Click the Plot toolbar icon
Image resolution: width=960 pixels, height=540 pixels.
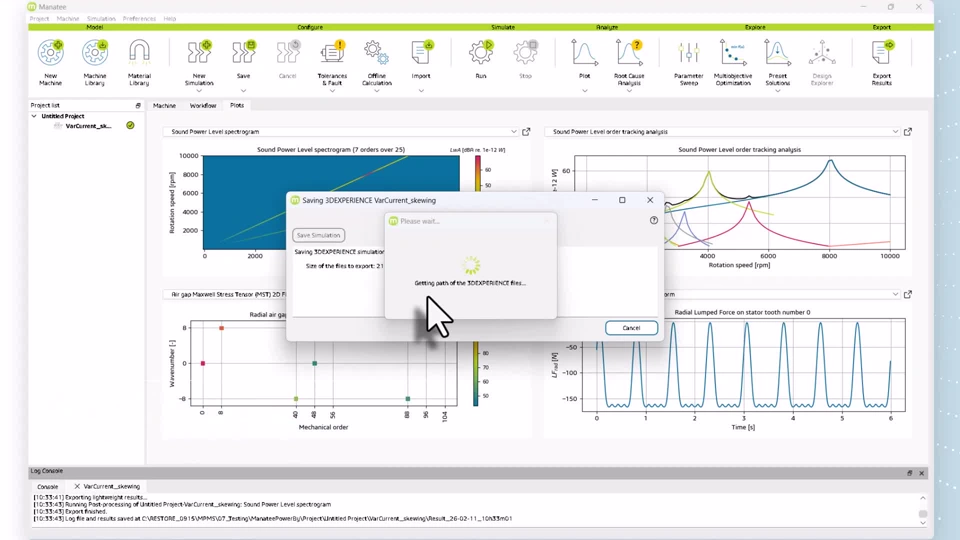(x=585, y=59)
